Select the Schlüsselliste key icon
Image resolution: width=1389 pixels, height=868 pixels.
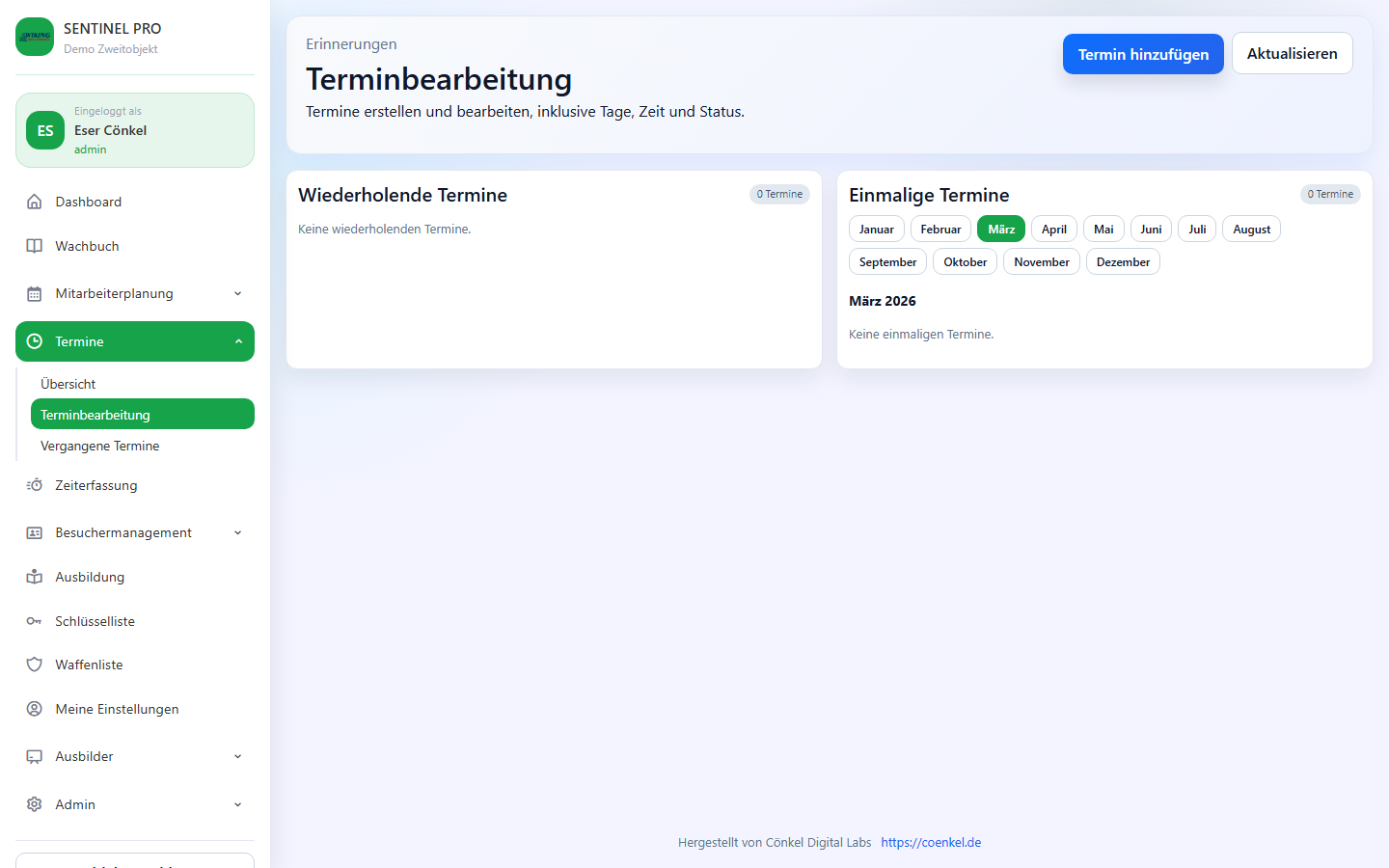coord(35,621)
